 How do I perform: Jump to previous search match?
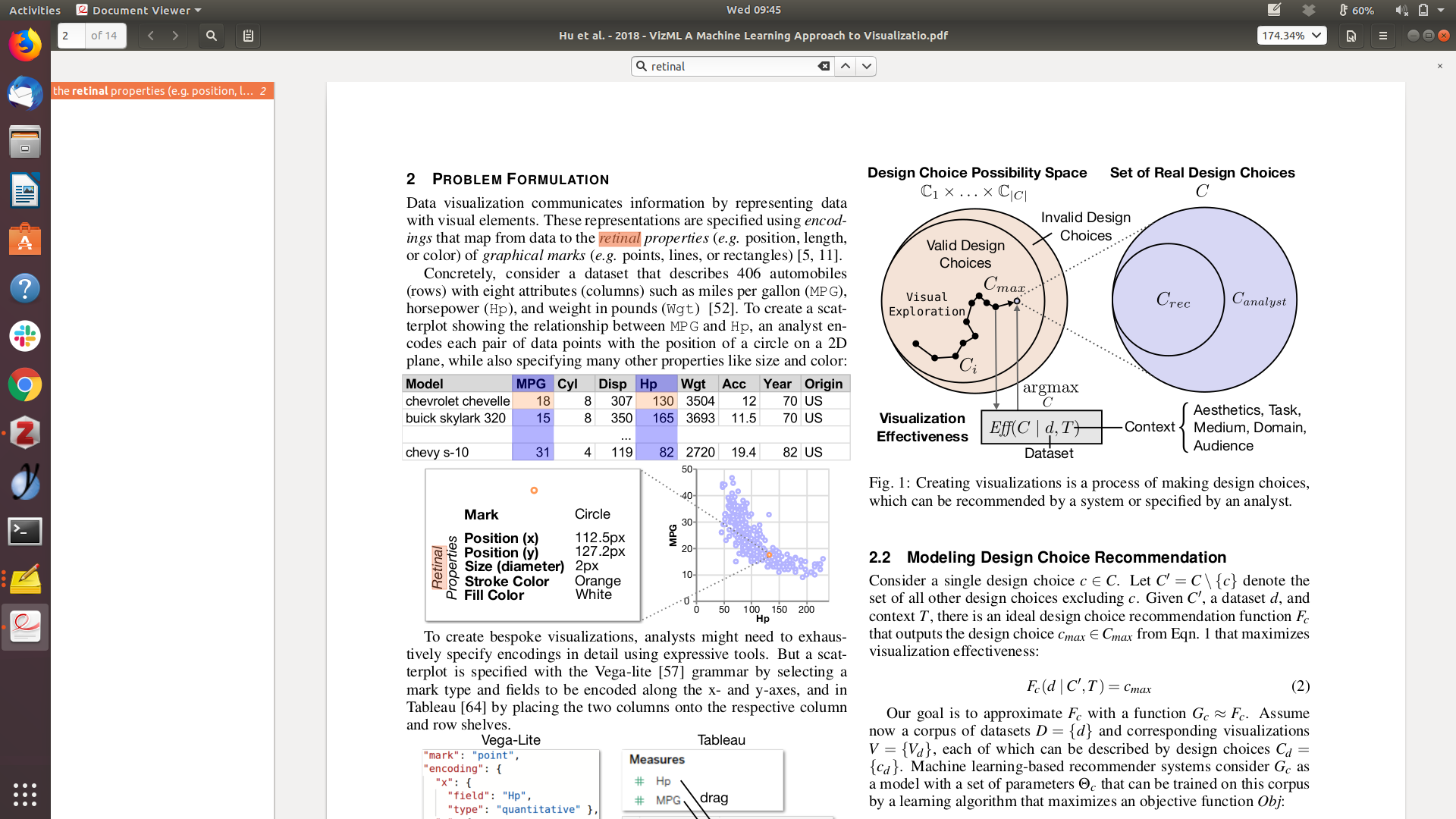(846, 67)
